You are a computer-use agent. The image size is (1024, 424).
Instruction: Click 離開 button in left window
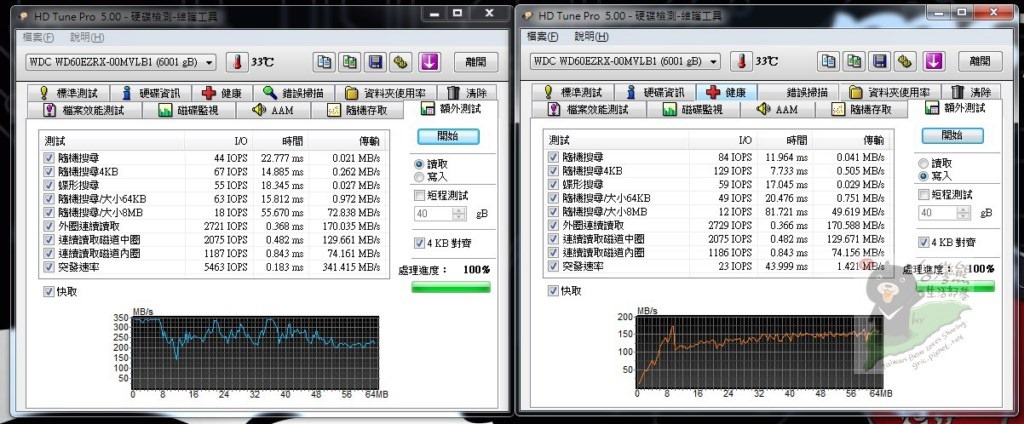(x=475, y=62)
